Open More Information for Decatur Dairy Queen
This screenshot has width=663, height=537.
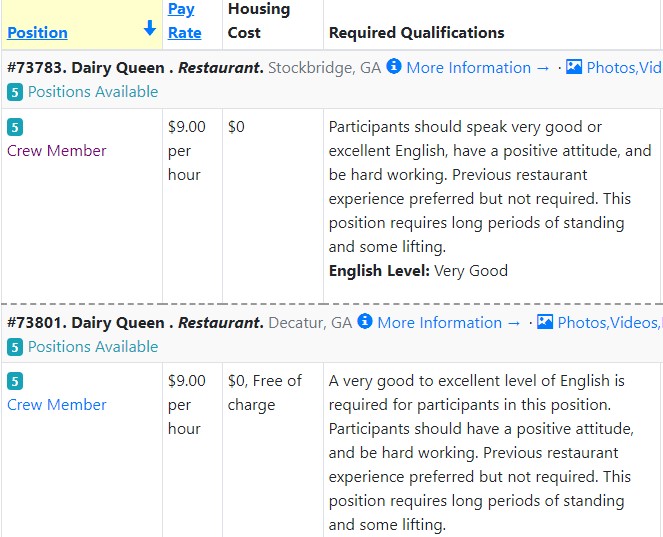coord(449,323)
